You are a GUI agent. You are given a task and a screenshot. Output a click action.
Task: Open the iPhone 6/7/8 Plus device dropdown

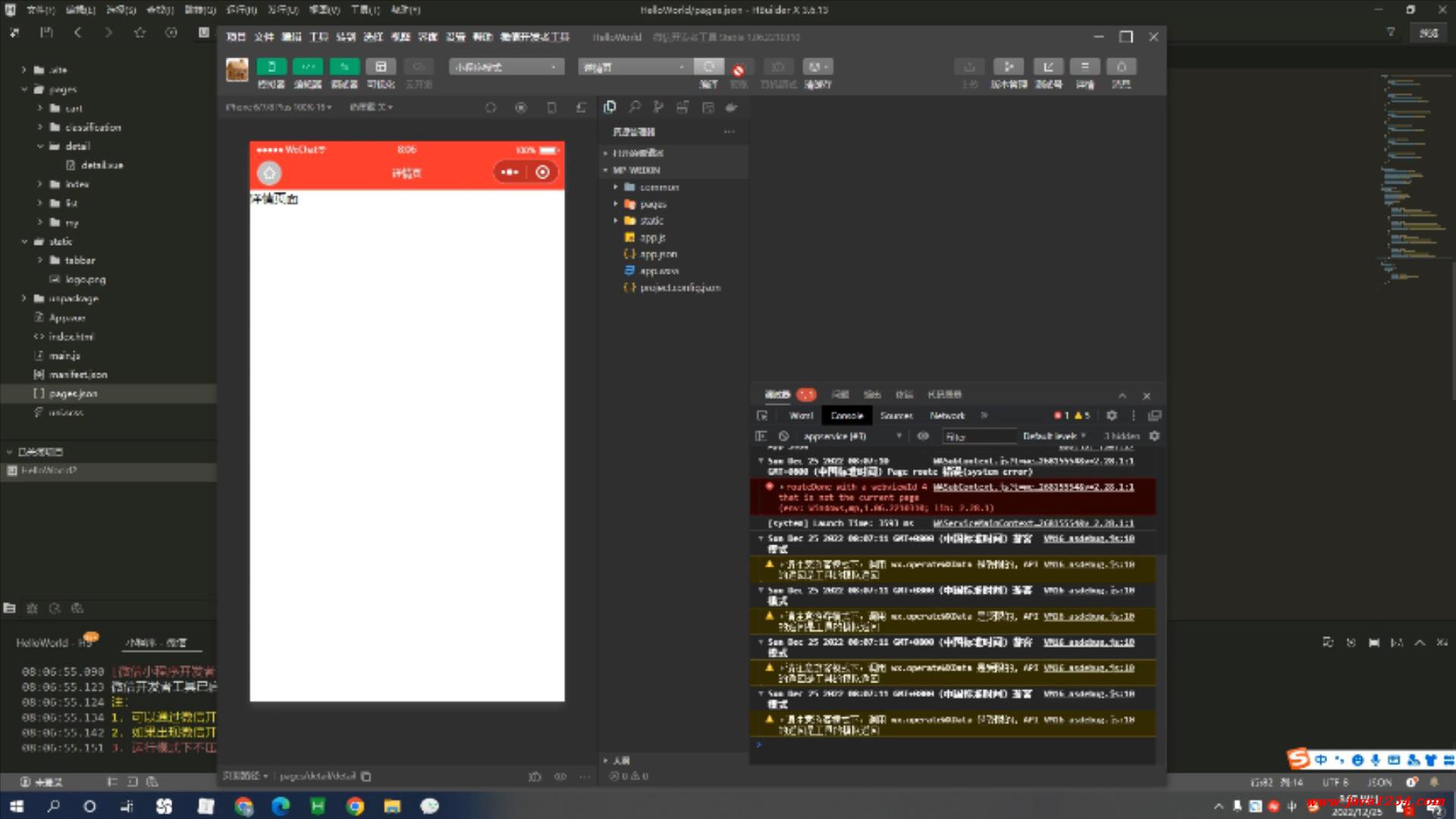pyautogui.click(x=279, y=107)
